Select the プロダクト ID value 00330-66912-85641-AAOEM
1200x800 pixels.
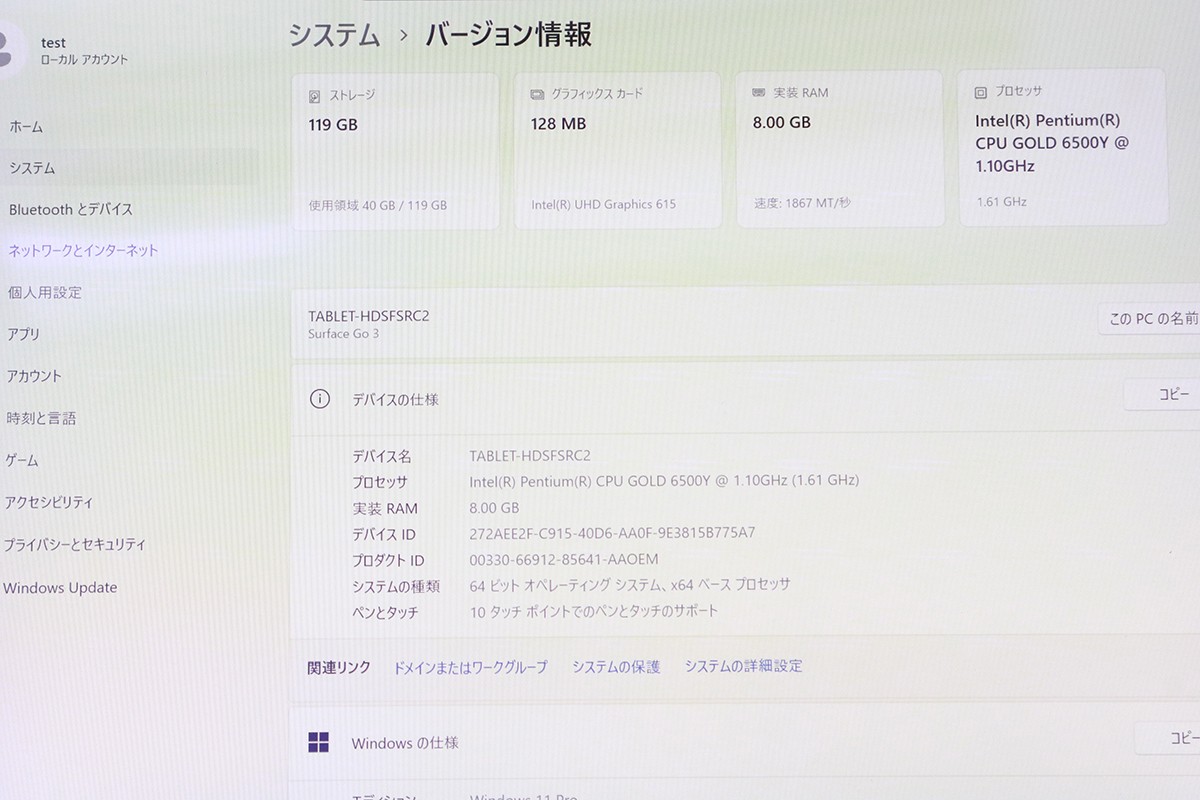564,559
